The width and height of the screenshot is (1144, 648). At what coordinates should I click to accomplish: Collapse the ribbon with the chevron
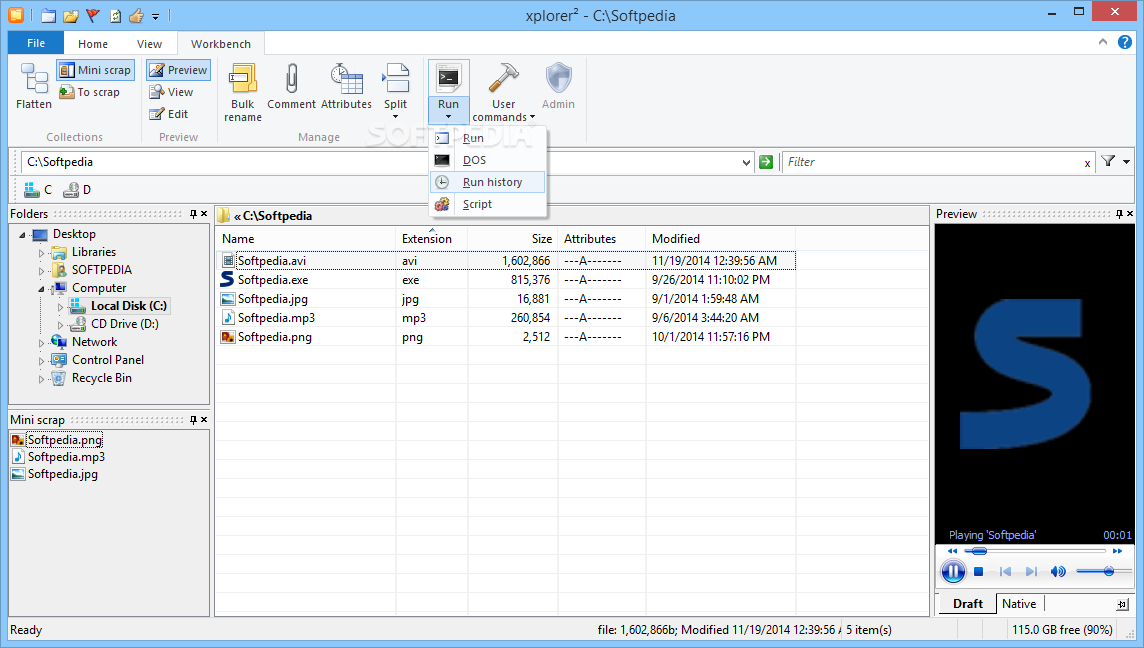tap(1102, 42)
